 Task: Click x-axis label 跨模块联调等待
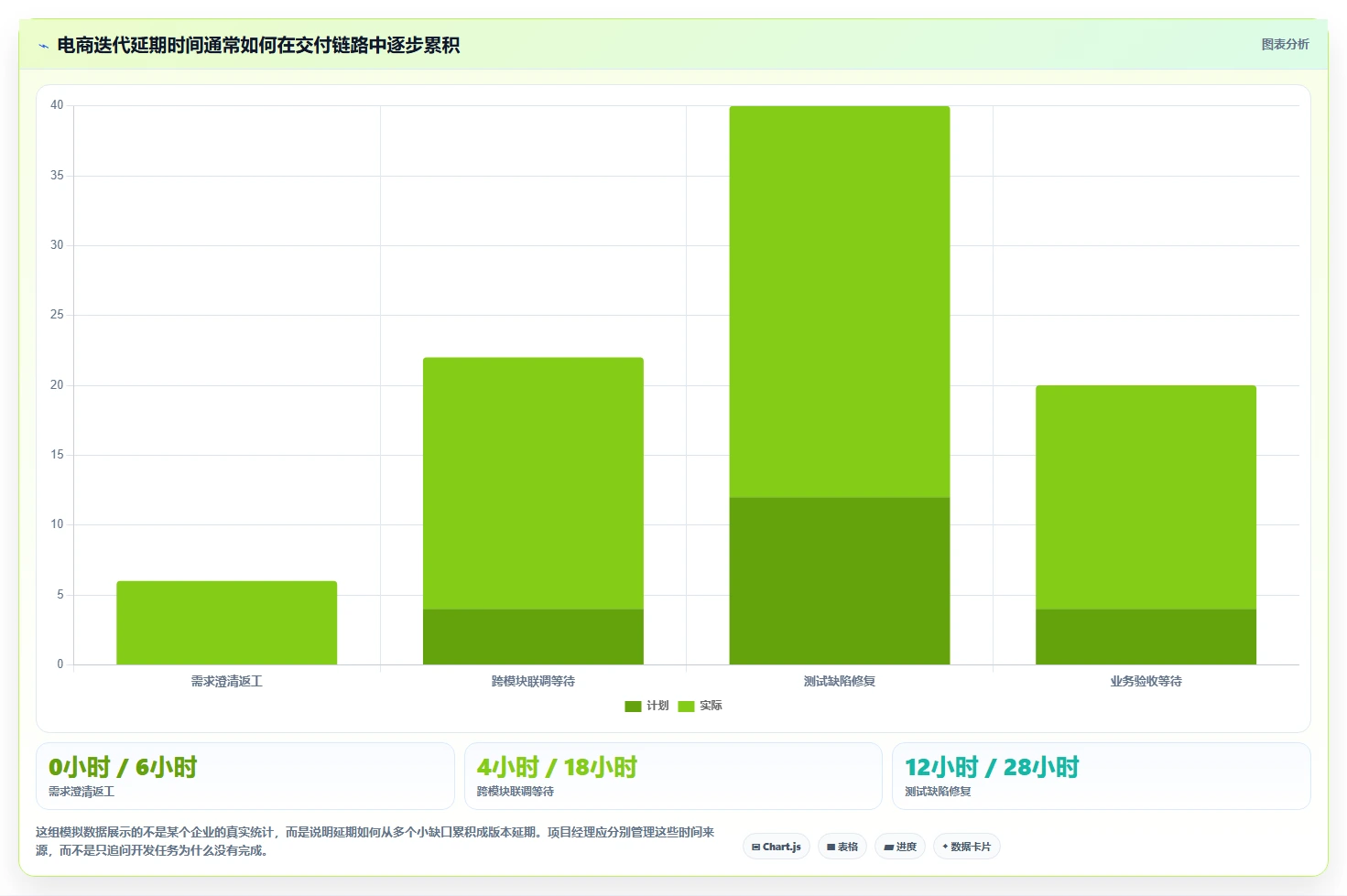click(533, 681)
